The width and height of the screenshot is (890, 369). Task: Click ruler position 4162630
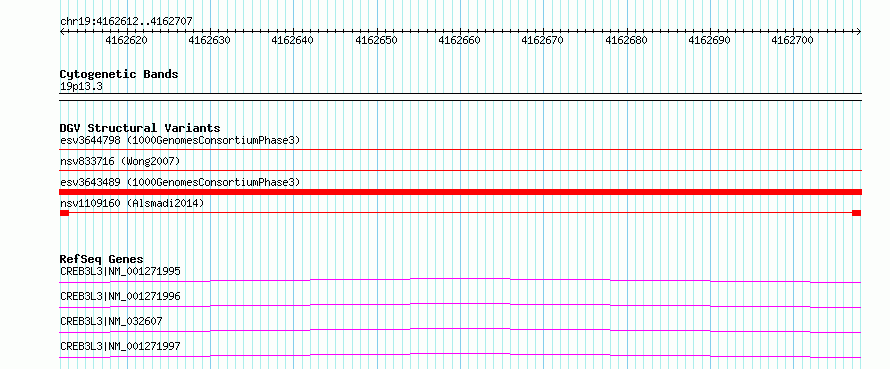click(x=209, y=40)
